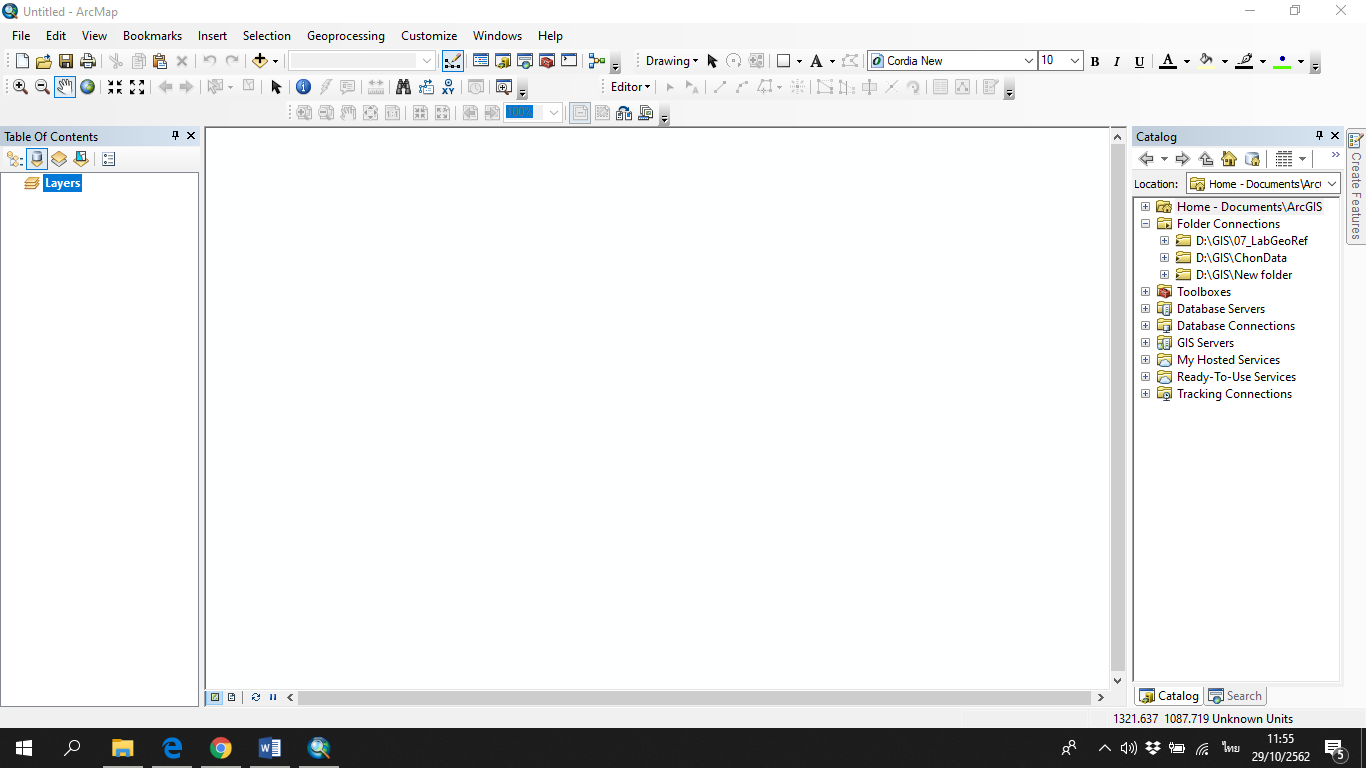Select the Identify tool
This screenshot has width=1366, height=768.
(x=303, y=87)
